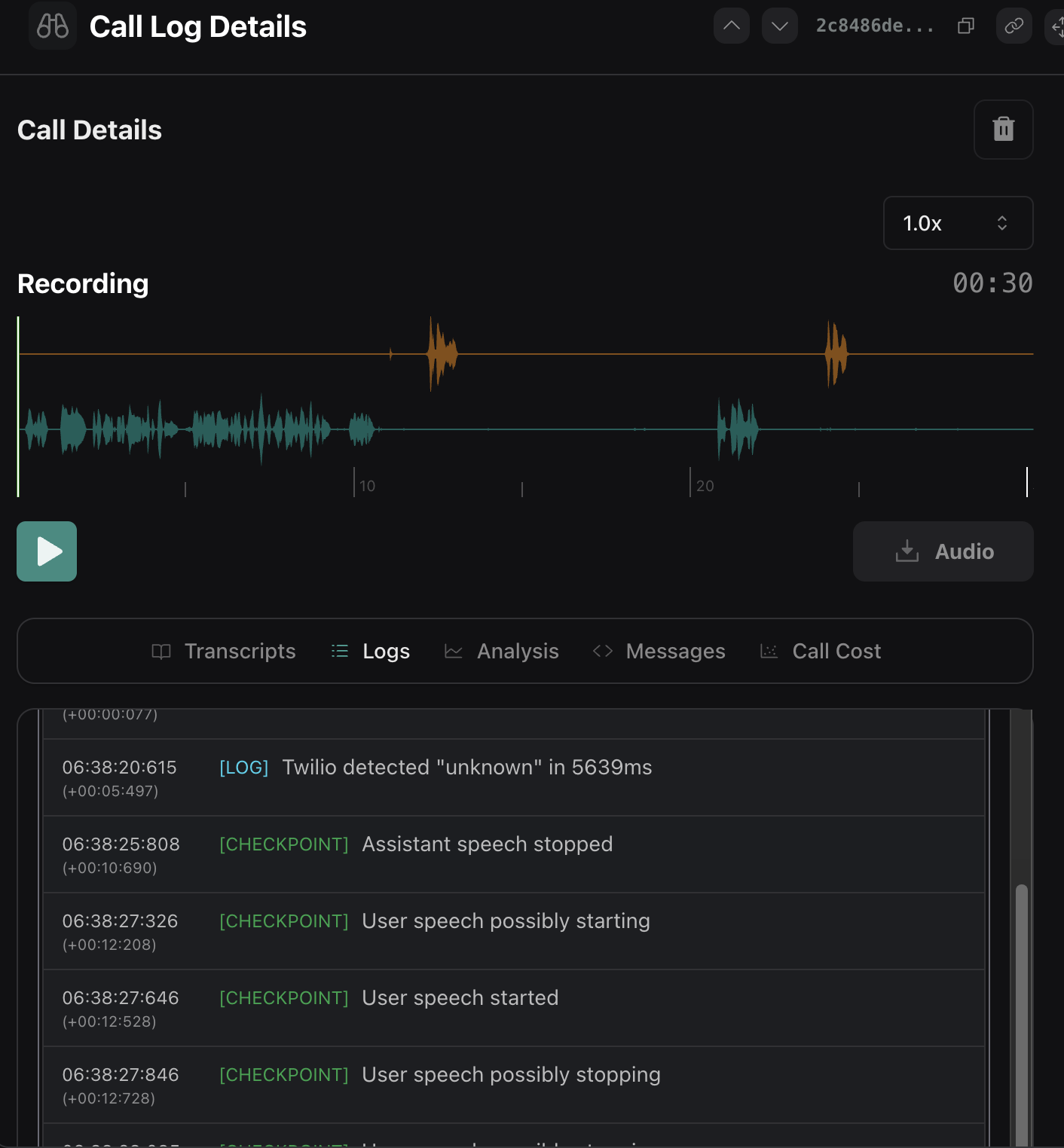Screen dimensions: 1064x1148
Task: Select the Logs tab
Action: [x=371, y=651]
